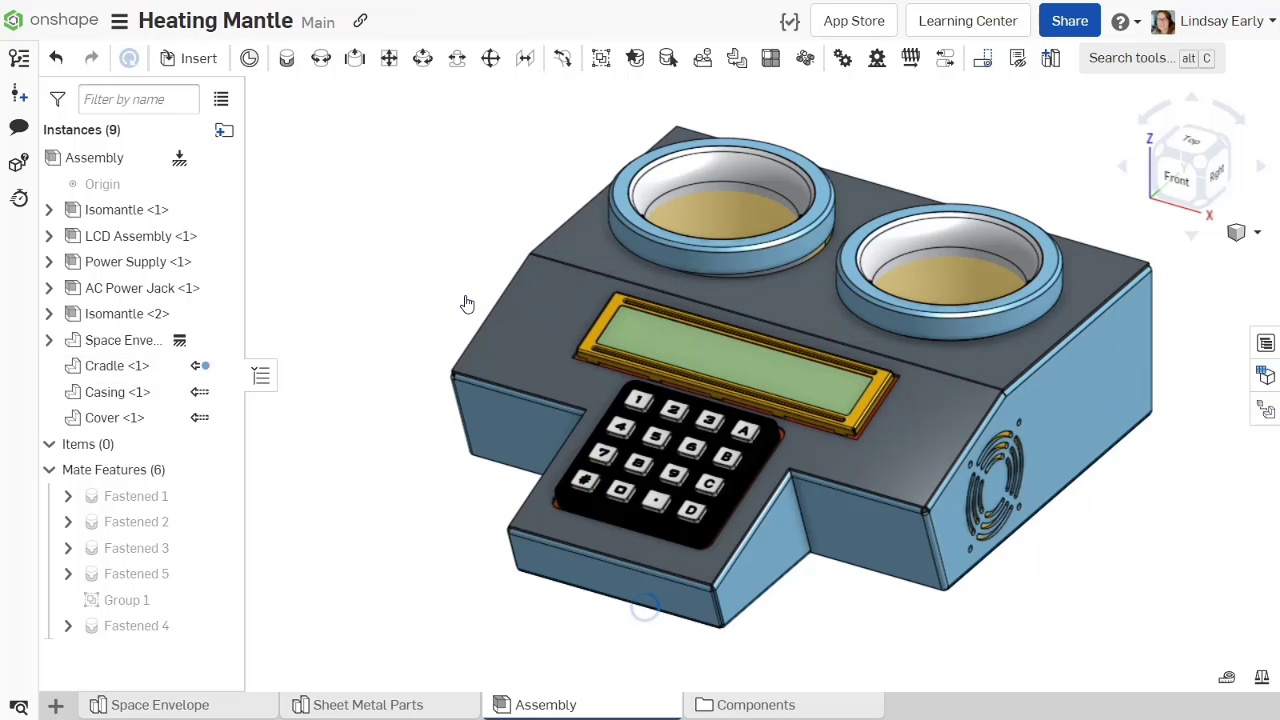Image resolution: width=1280 pixels, height=720 pixels.
Task: Expand the Power Supply <1> node
Action: pos(49,262)
